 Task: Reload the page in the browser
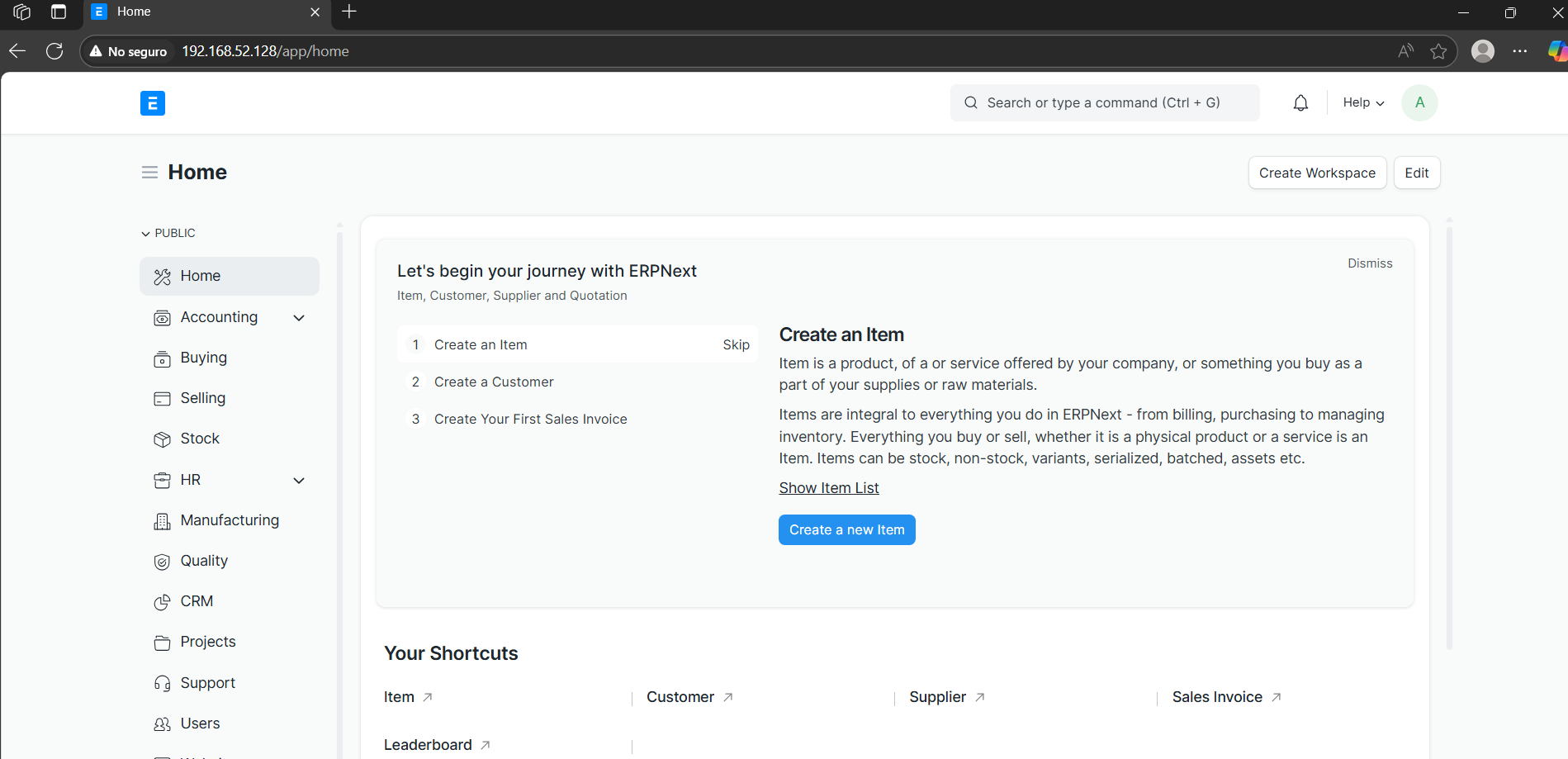point(54,51)
